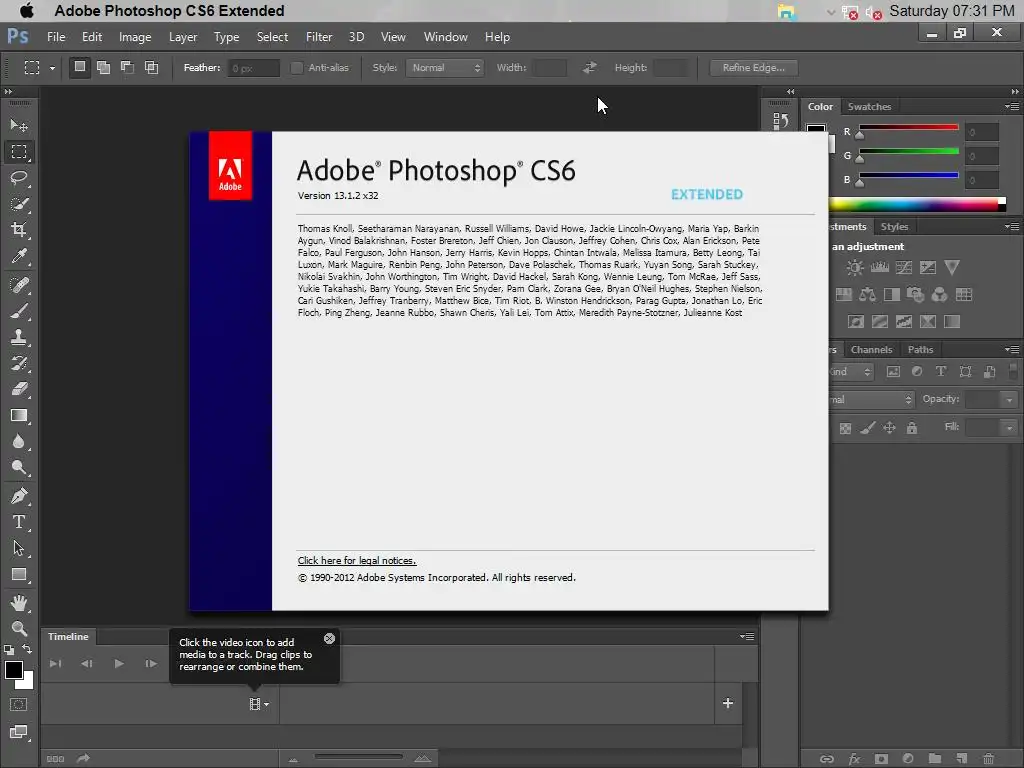Toggle Quick Mask mode icon
The width and height of the screenshot is (1024, 768).
point(18,705)
